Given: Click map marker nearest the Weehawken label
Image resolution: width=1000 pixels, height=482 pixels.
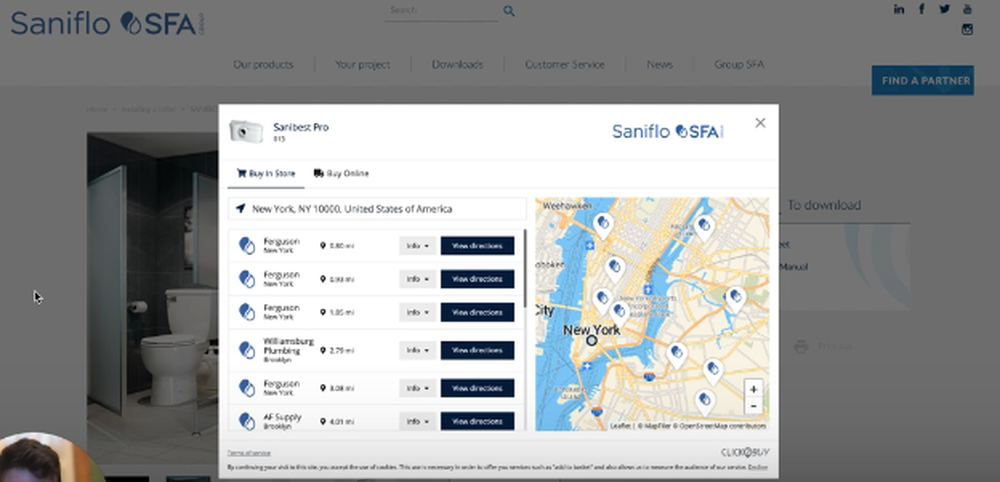Looking at the screenshot, I should pos(602,225).
